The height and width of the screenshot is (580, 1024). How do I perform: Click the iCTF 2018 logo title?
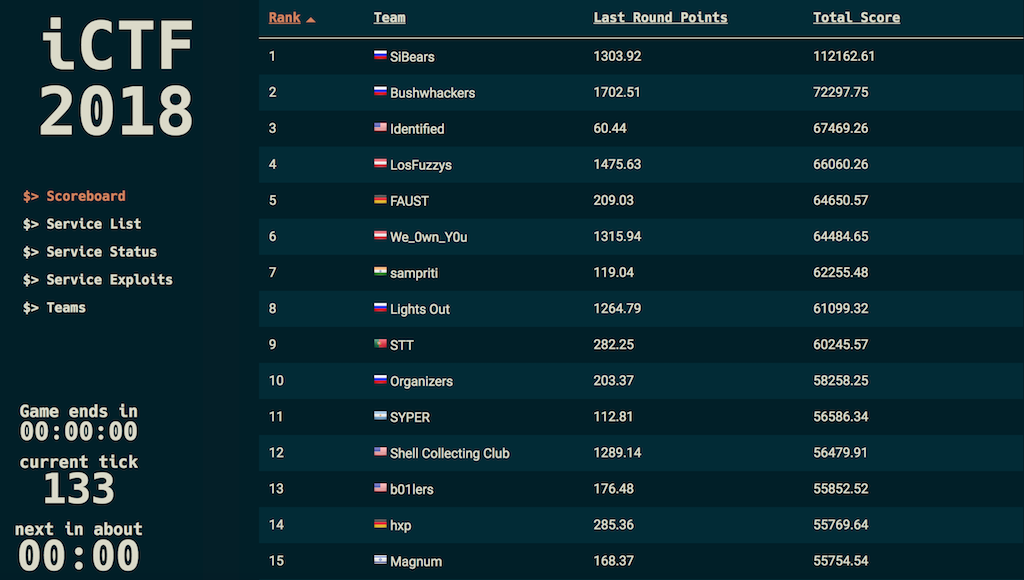117,77
